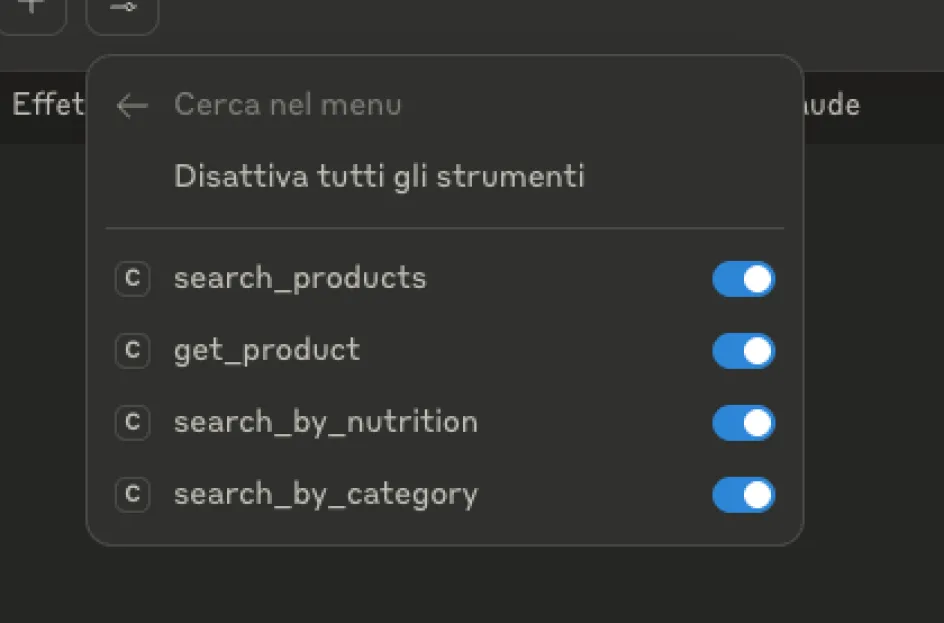Image resolution: width=944 pixels, height=623 pixels.
Task: Click the plus button at the top
Action: (33, 8)
